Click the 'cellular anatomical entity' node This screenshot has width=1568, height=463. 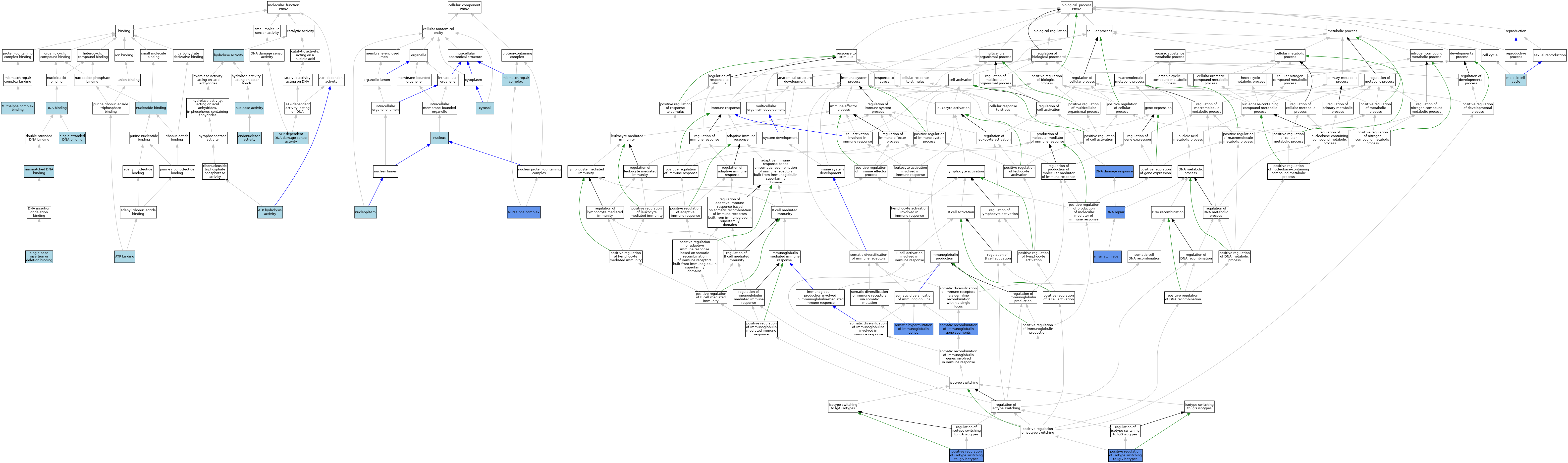tap(438, 31)
